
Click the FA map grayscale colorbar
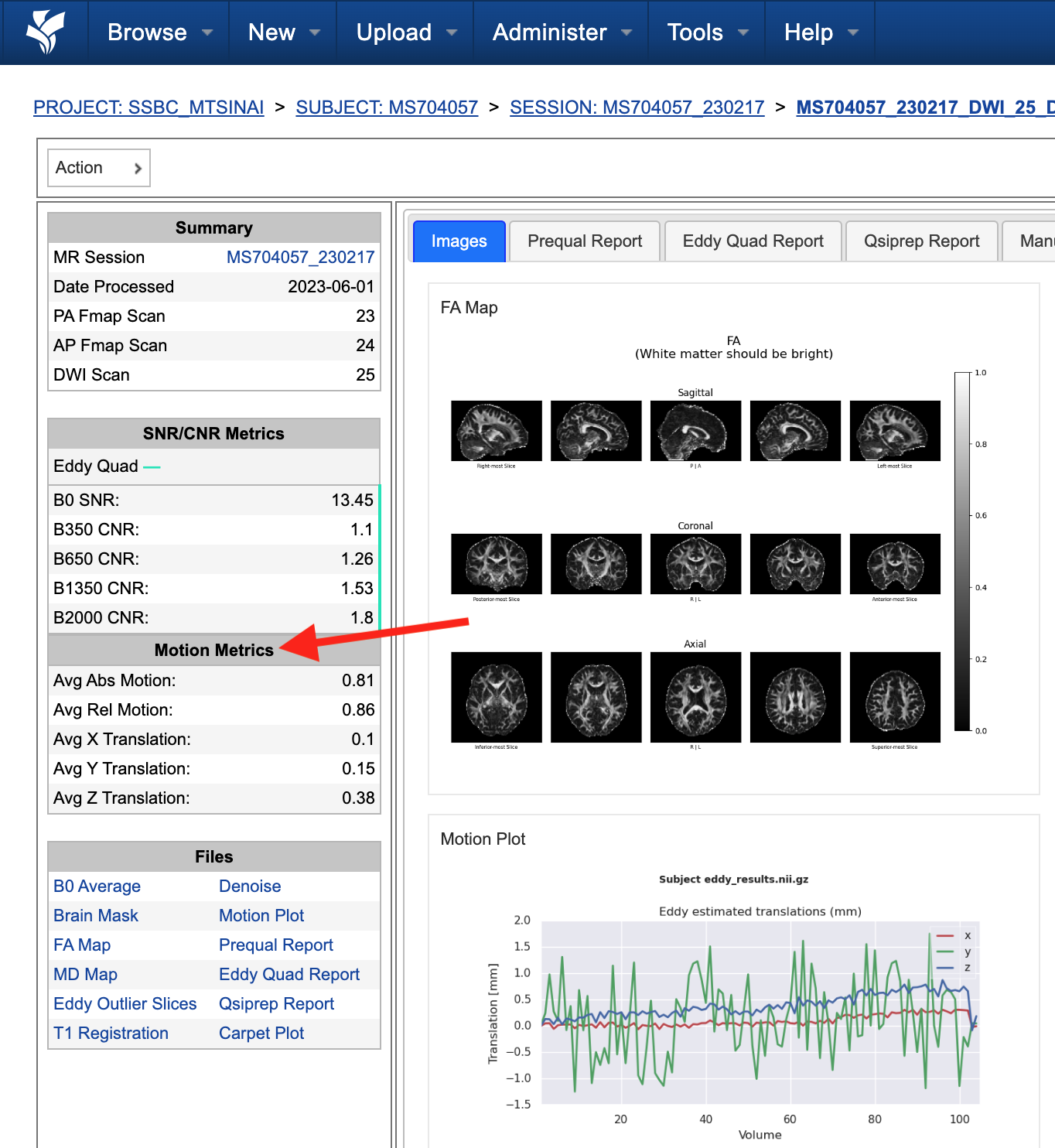click(x=962, y=552)
